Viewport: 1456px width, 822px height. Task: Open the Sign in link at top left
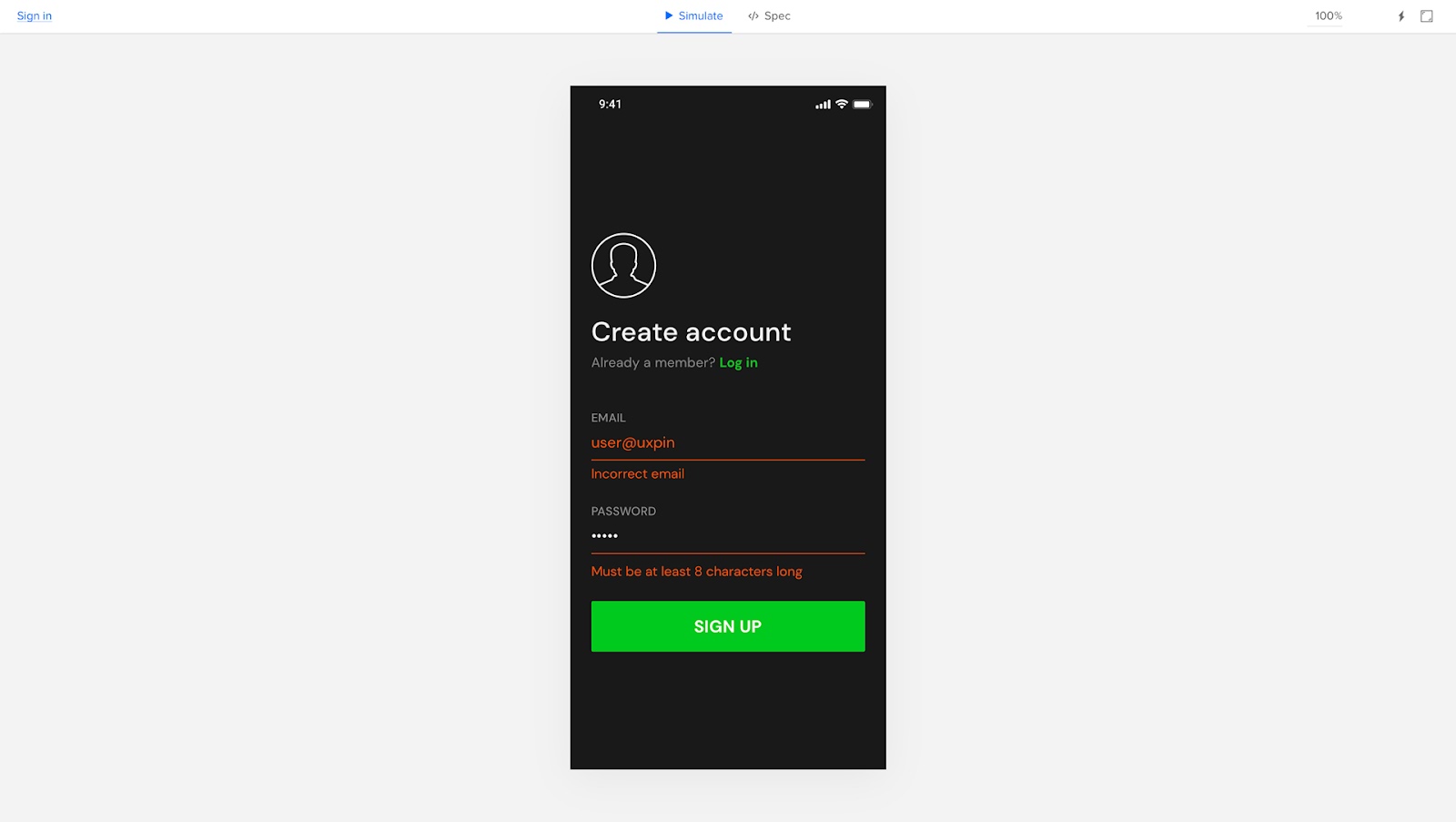[35, 15]
